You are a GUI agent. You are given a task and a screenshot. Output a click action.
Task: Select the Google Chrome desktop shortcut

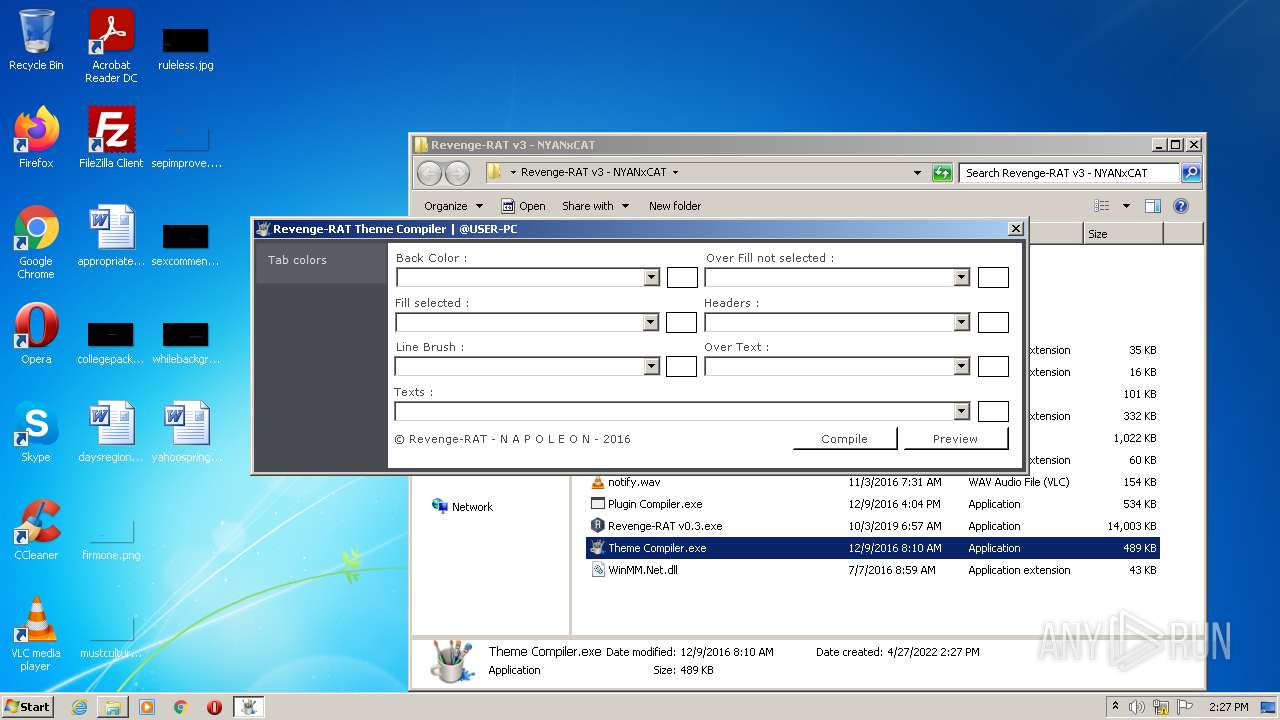(x=36, y=242)
